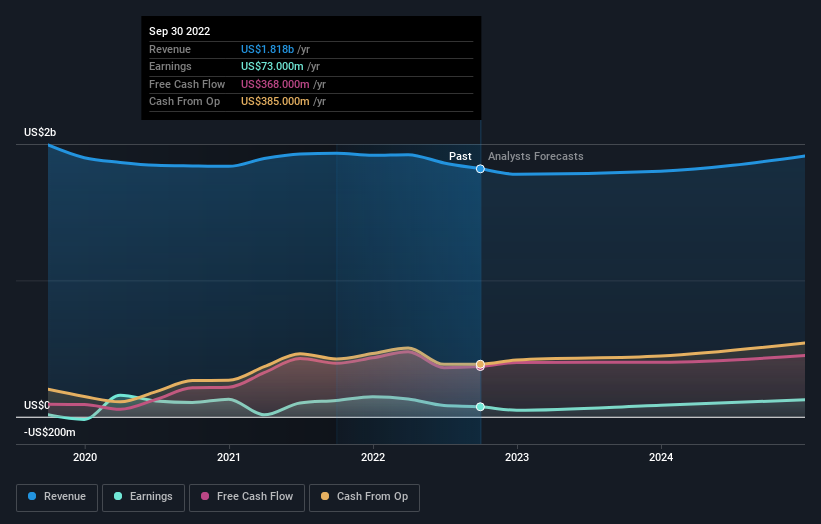Select the Revenue data point on Sep 30 2022
The height and width of the screenshot is (524, 821).
pyautogui.click(x=480, y=169)
